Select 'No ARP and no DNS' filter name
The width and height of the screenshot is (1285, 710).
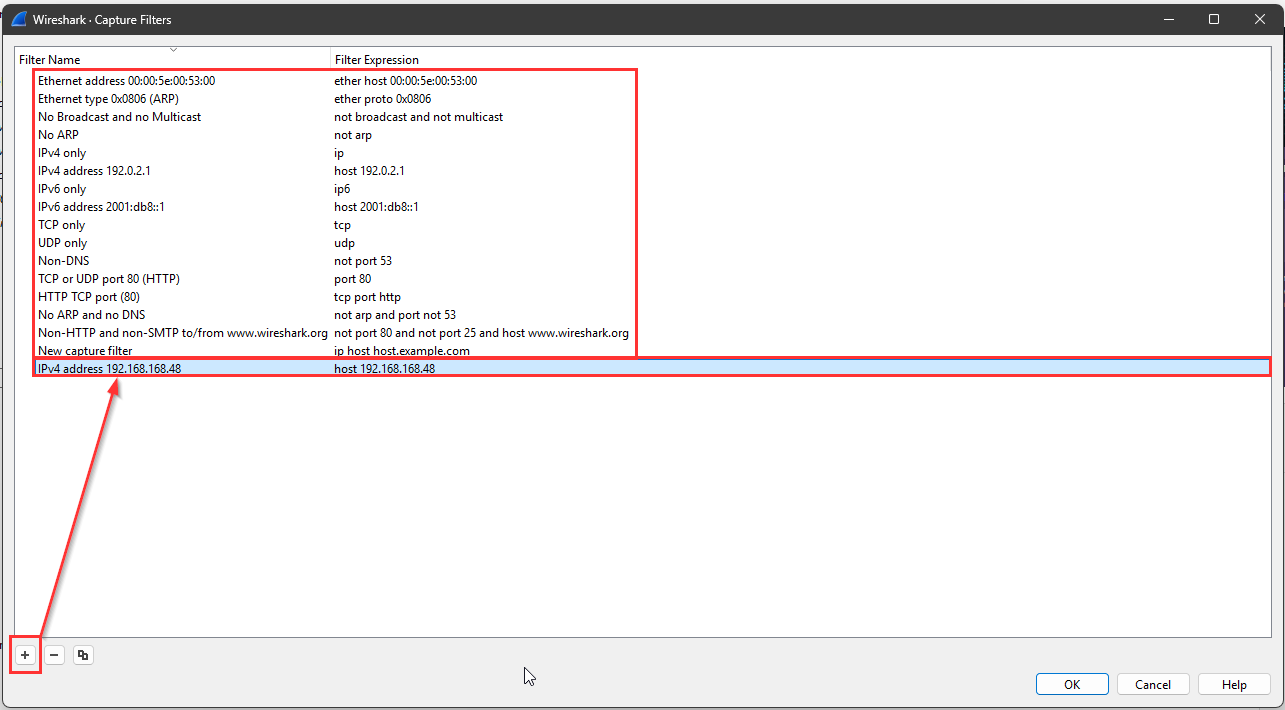click(x=91, y=315)
